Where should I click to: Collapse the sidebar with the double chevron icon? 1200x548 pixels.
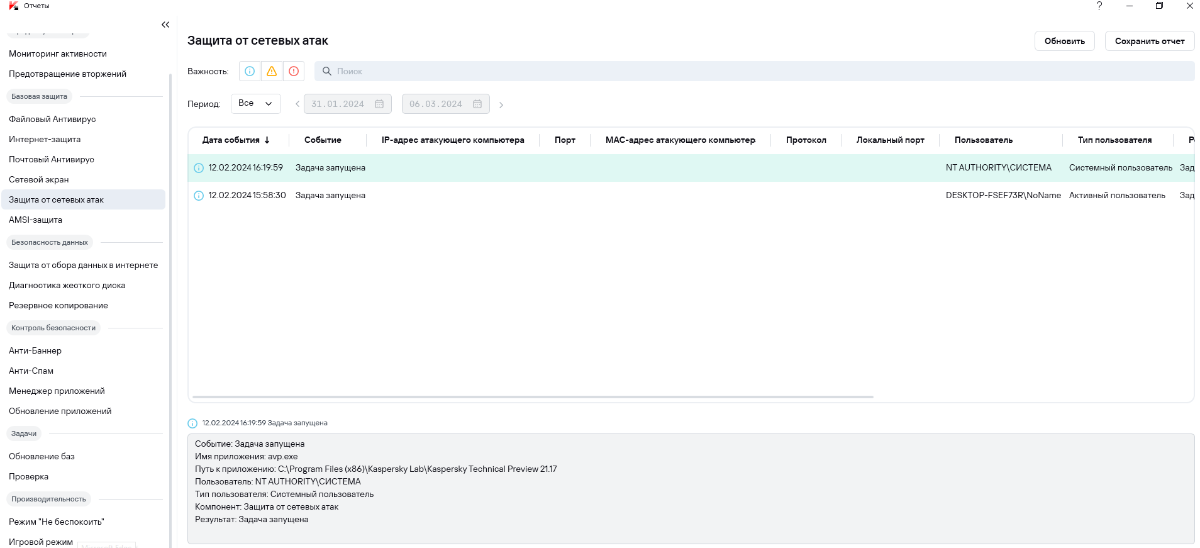click(165, 25)
